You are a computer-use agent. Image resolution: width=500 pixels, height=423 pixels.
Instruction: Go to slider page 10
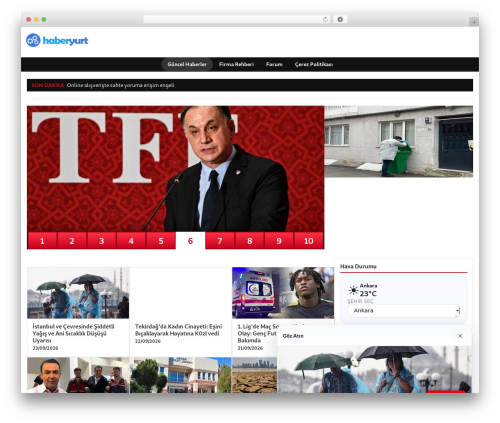point(309,241)
